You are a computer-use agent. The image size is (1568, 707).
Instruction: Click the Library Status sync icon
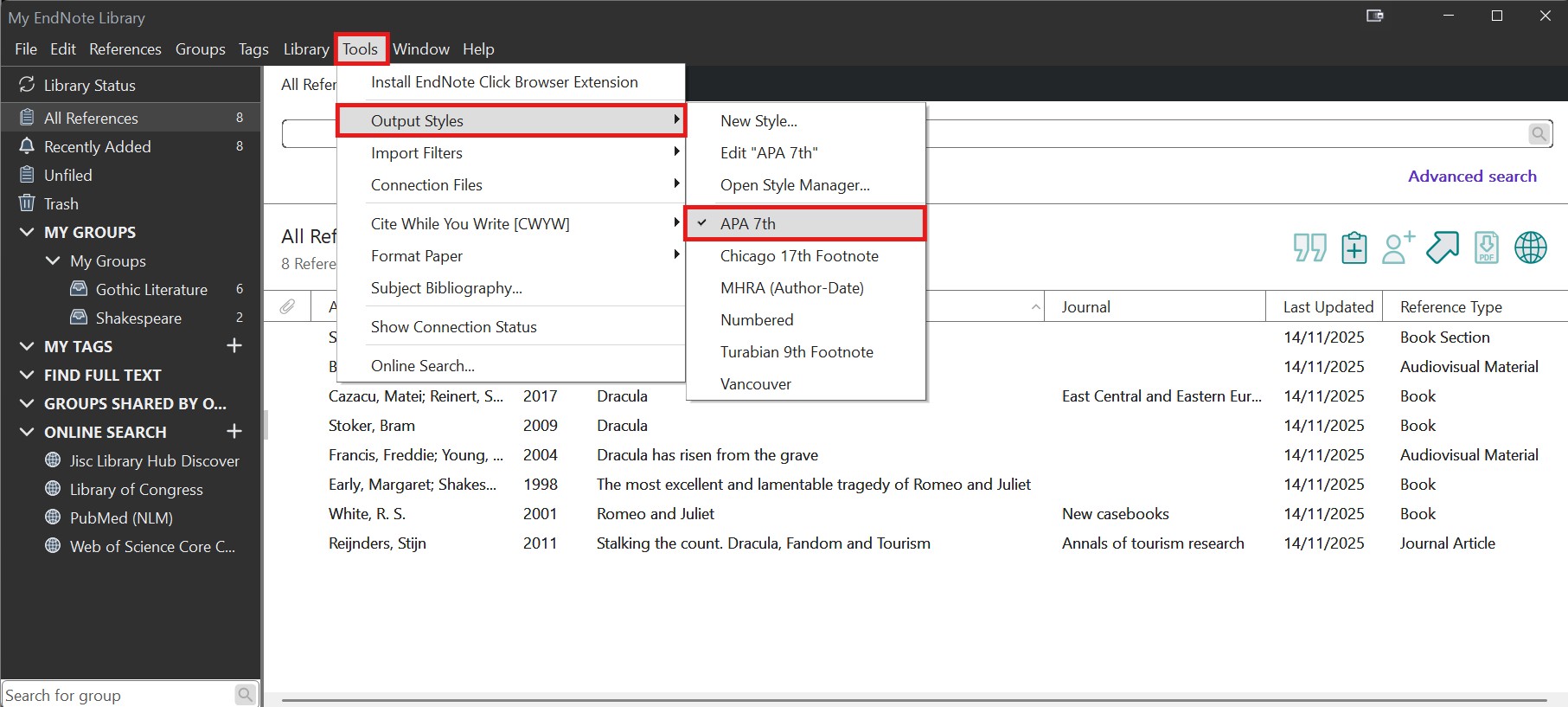[x=27, y=85]
